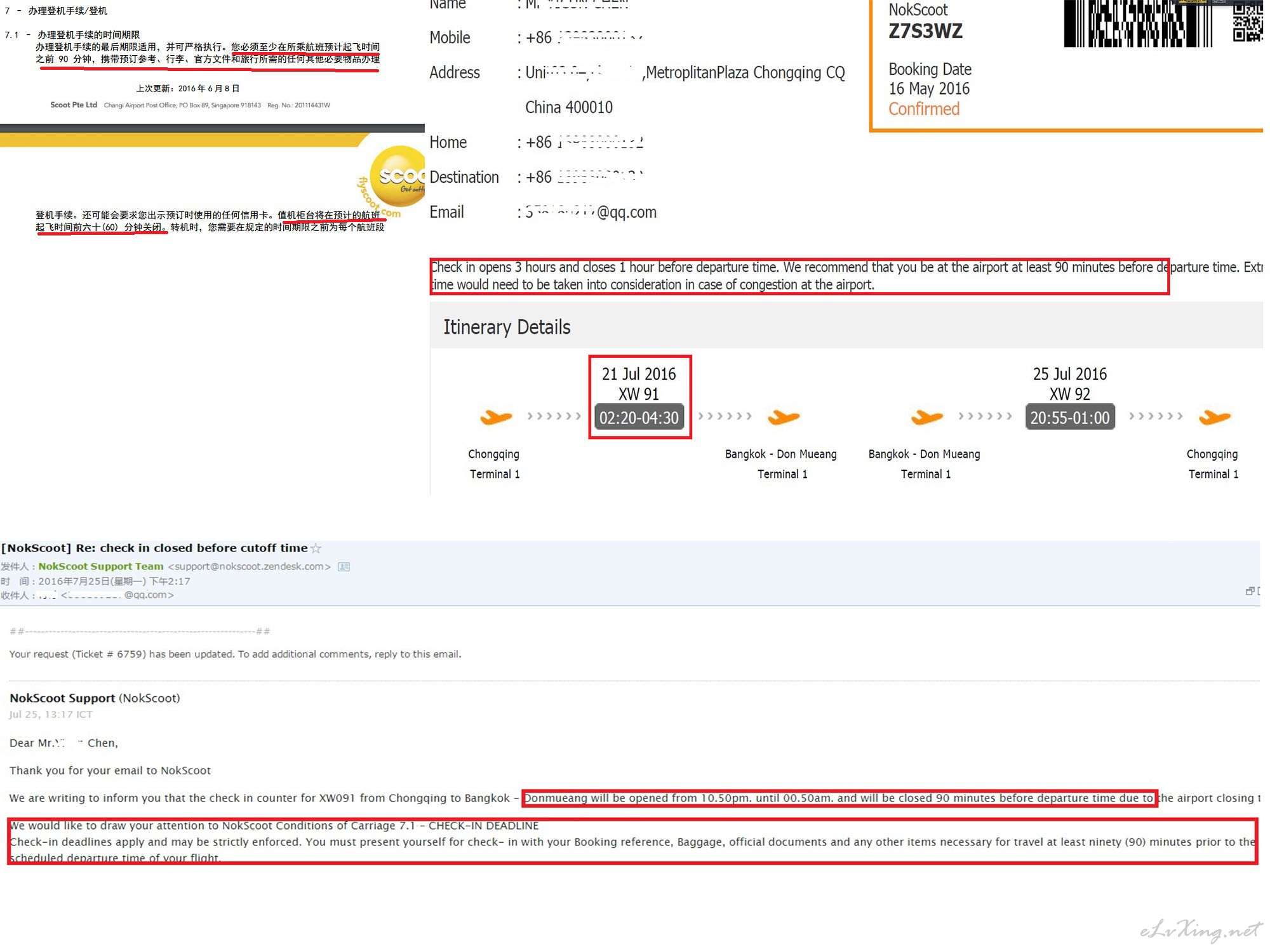
Task: Click the 7.1 办理登机手续的时间期限 heading
Action: click(72, 34)
